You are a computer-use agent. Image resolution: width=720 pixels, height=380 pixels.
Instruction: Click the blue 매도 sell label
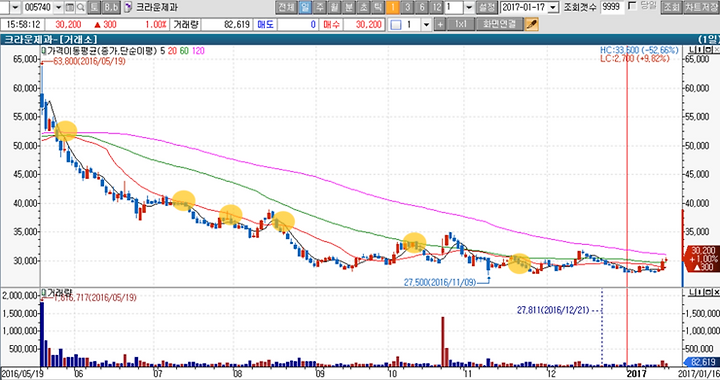265,24
